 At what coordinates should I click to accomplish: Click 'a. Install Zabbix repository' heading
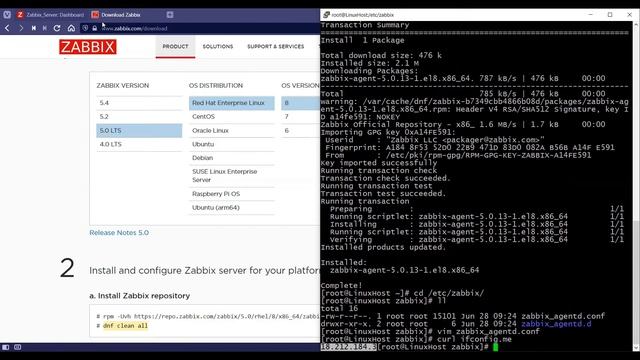[140, 296]
